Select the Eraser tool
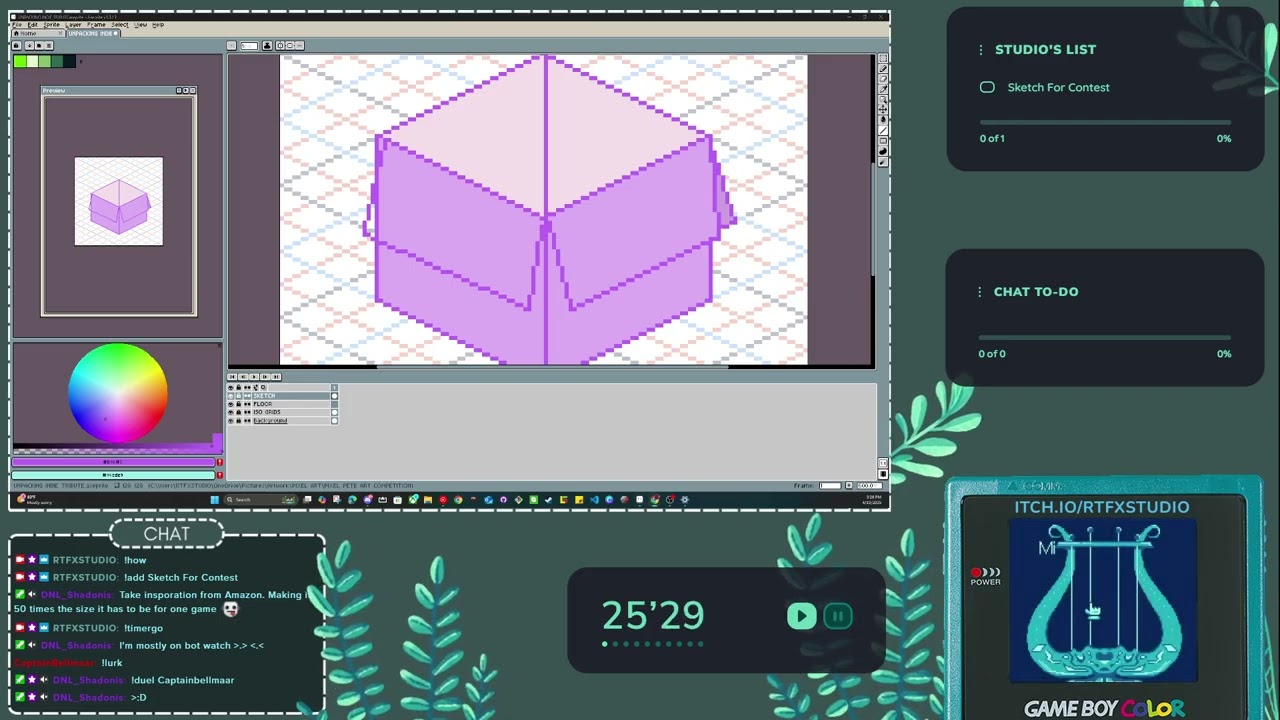This screenshot has height=720, width=1280. click(x=883, y=79)
